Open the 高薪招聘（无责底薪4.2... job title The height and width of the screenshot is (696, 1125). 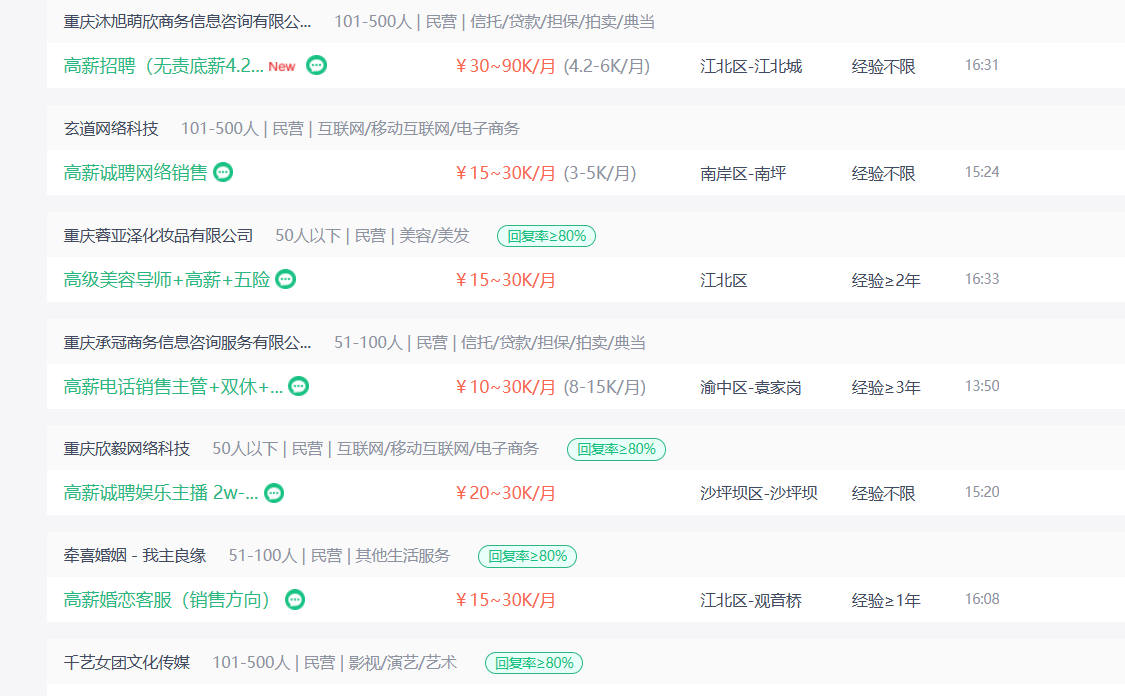point(163,66)
